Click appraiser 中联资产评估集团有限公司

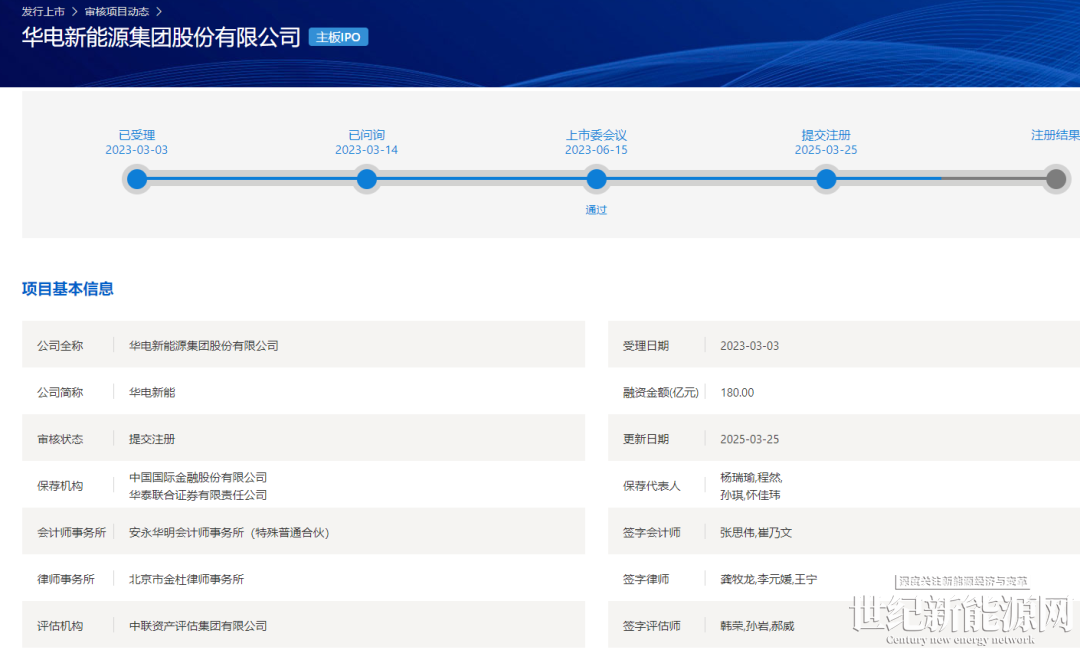point(198,626)
